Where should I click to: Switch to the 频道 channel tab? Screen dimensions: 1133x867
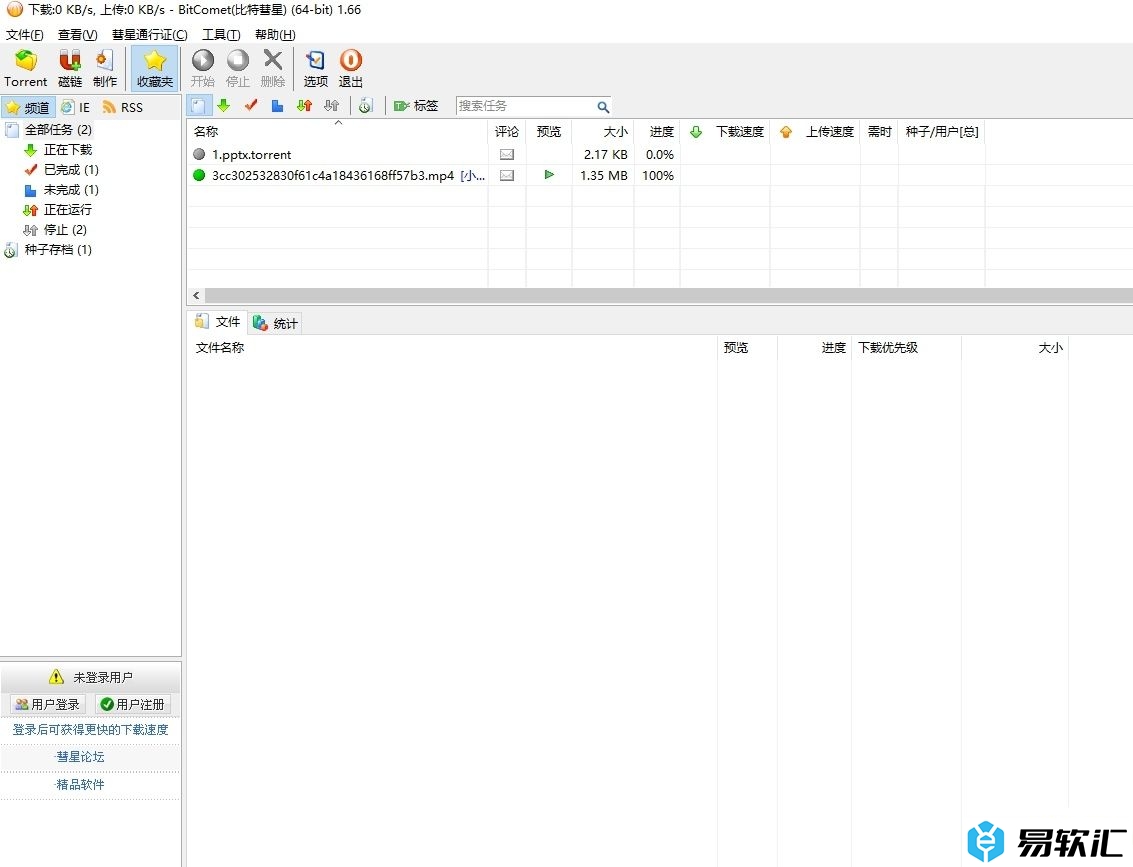tap(28, 108)
